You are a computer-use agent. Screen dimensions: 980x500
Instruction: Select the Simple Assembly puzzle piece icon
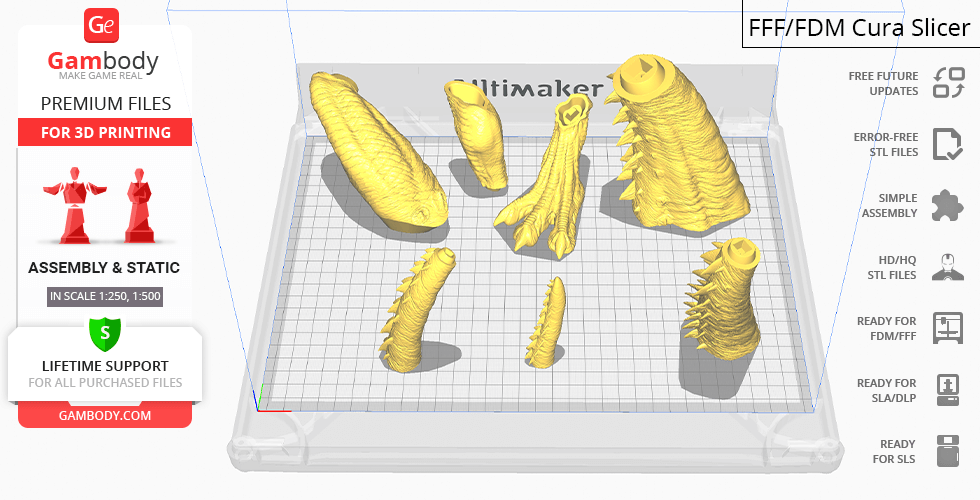click(x=947, y=206)
